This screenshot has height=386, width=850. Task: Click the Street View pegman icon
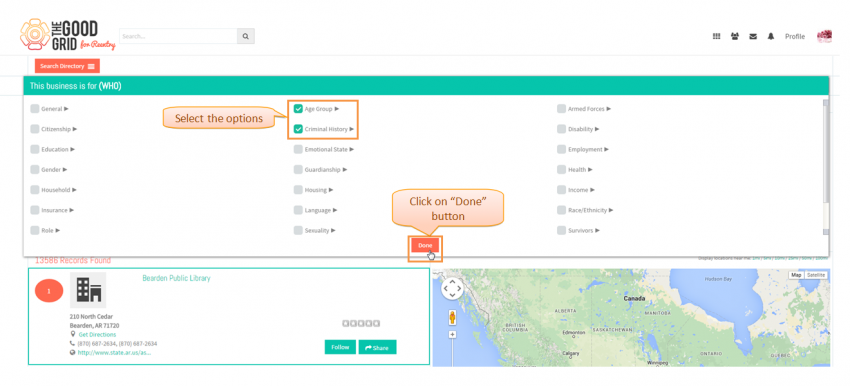452,318
